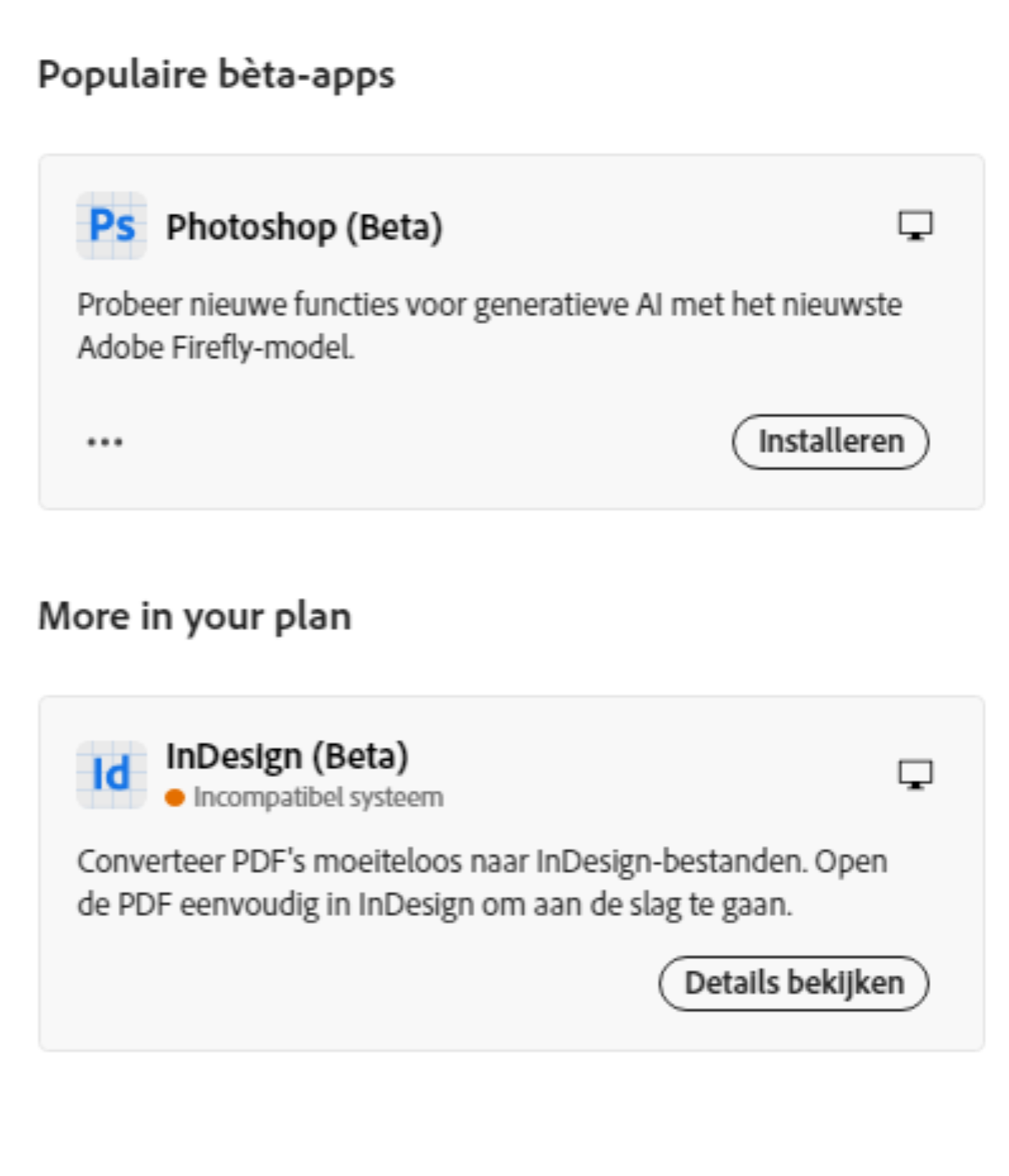Click the Photoshop (Beta) app icon
The width and height of the screenshot is (1009, 1176).
point(111,224)
